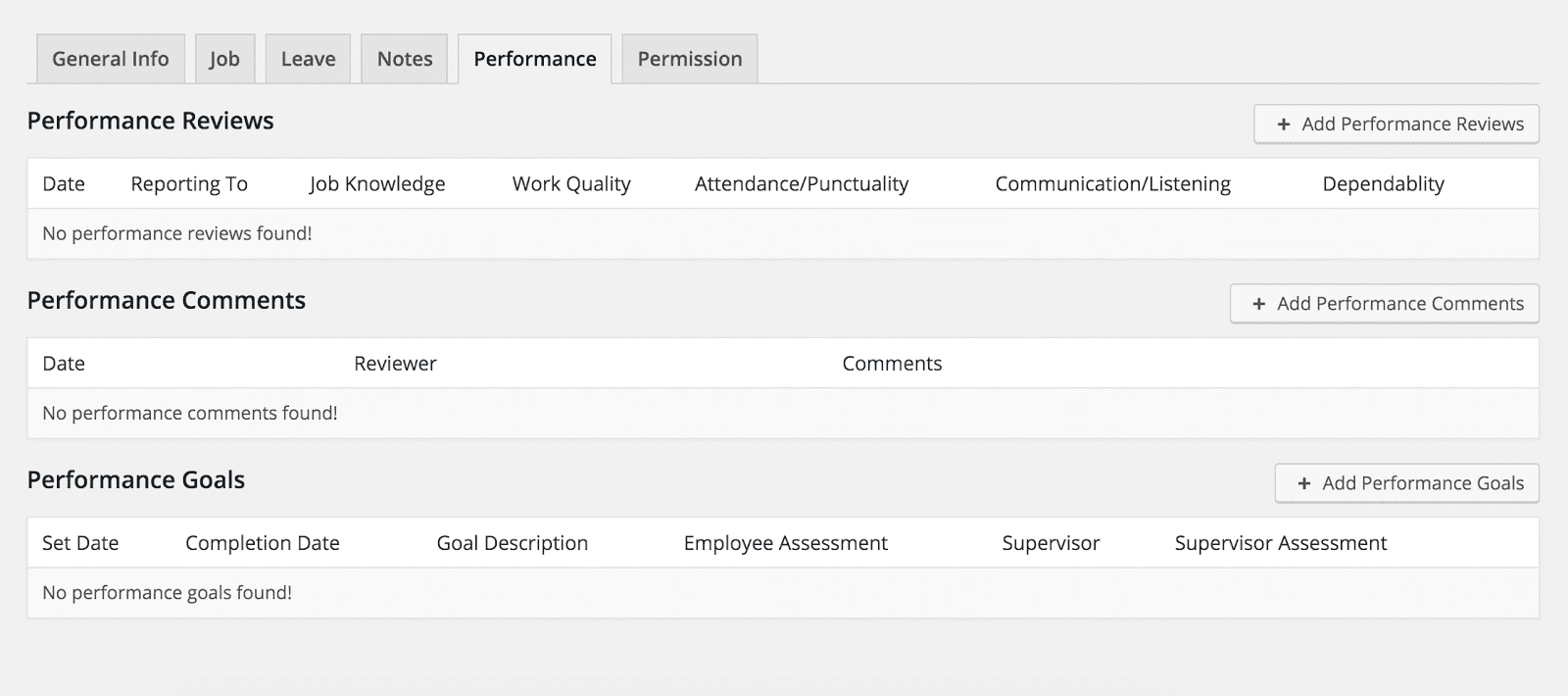Switch to the Permission tab
The image size is (1568, 696).
tap(690, 59)
